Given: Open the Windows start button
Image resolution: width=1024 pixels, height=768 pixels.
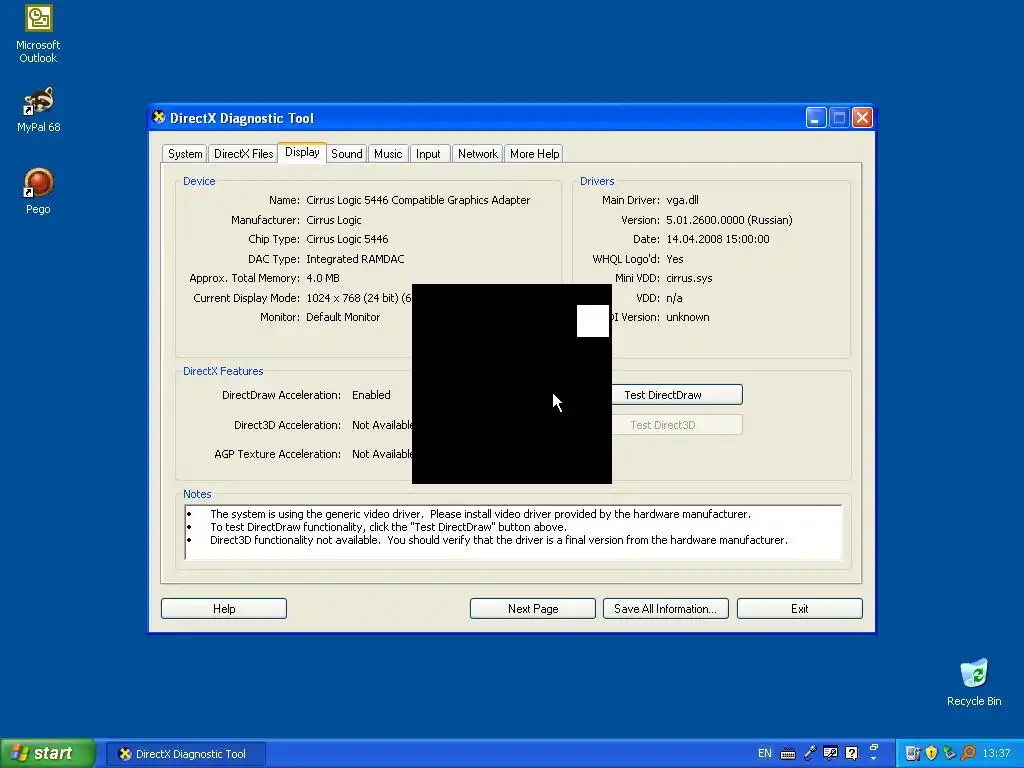Looking at the screenshot, I should pos(47,754).
